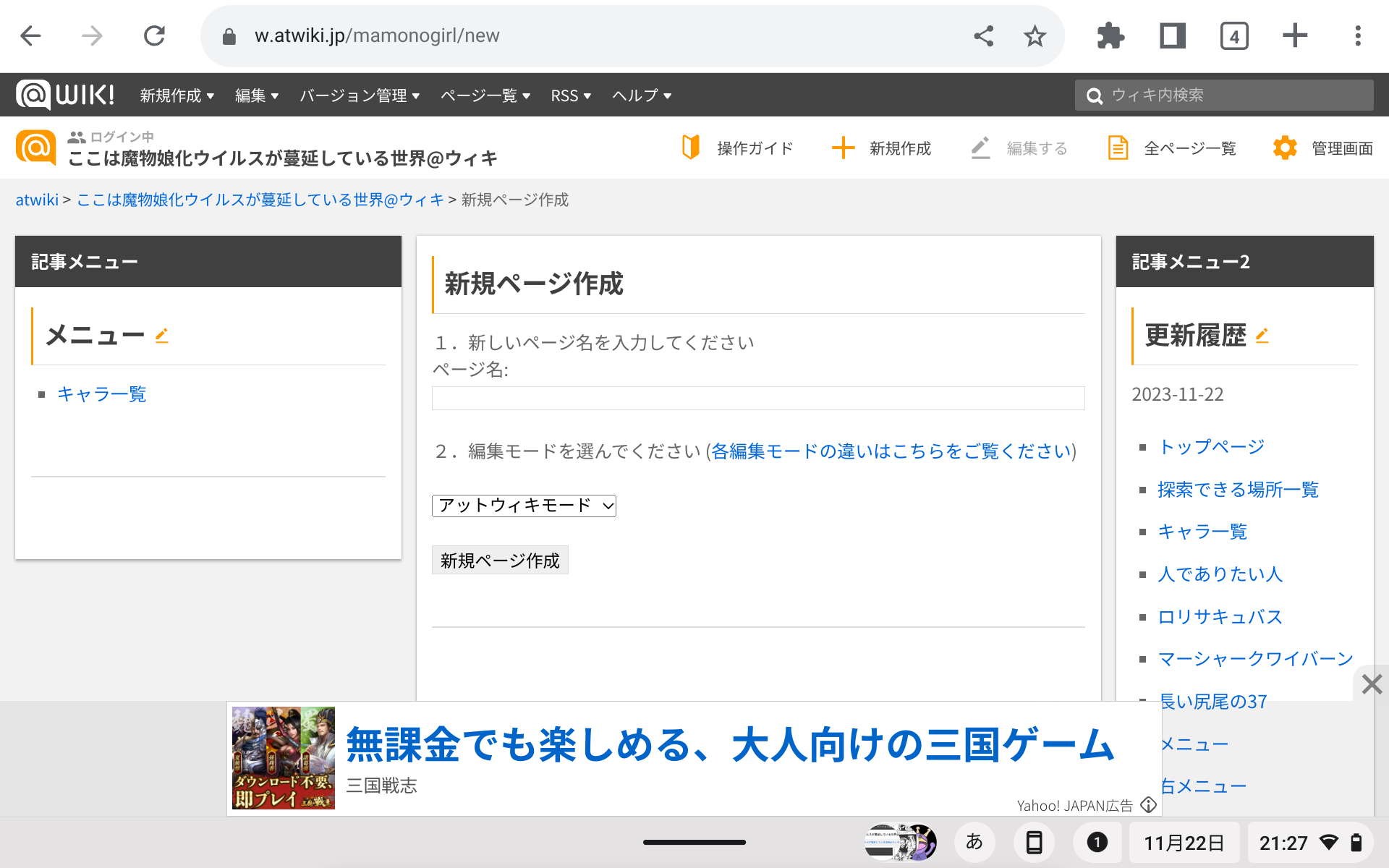1389x868 pixels.
Task: Expand the バージョン管理 dropdown menu
Action: tap(360, 95)
